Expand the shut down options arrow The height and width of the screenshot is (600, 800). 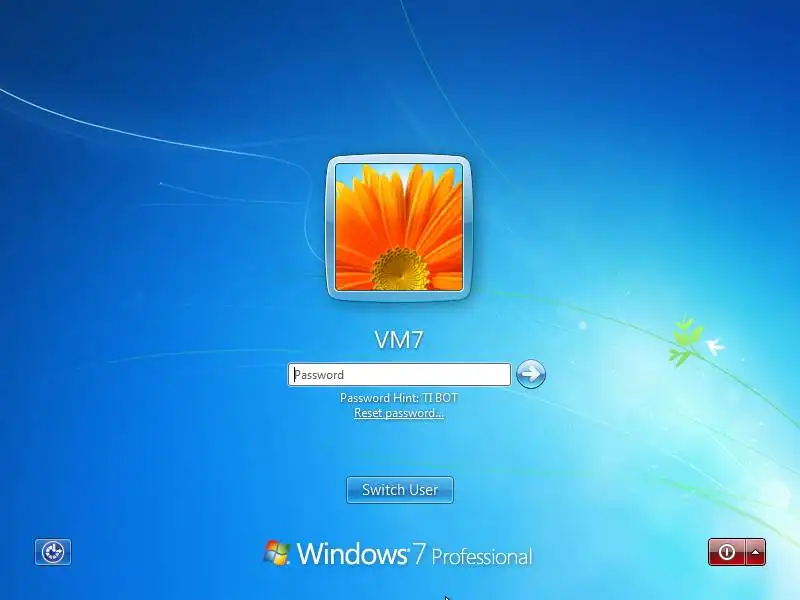coord(756,552)
